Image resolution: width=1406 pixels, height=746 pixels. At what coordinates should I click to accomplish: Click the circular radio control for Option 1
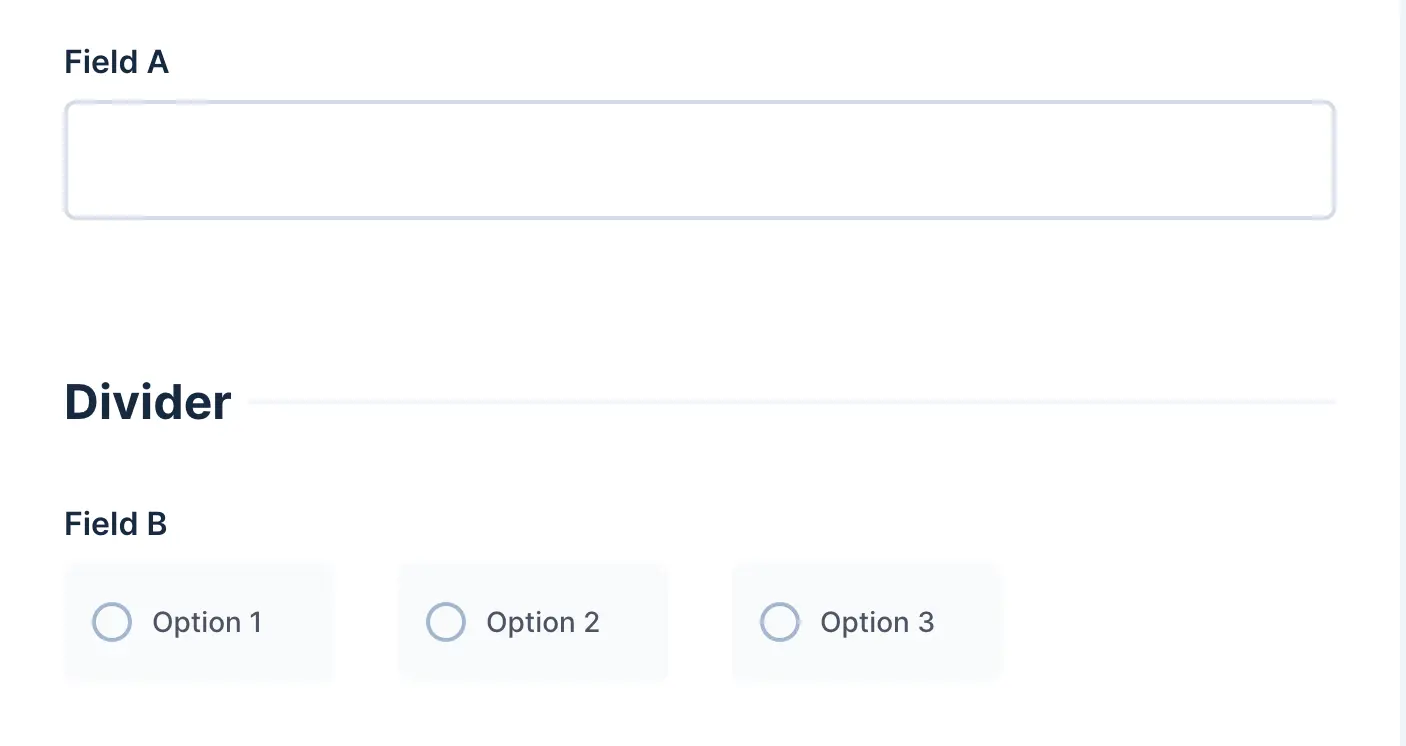click(112, 621)
